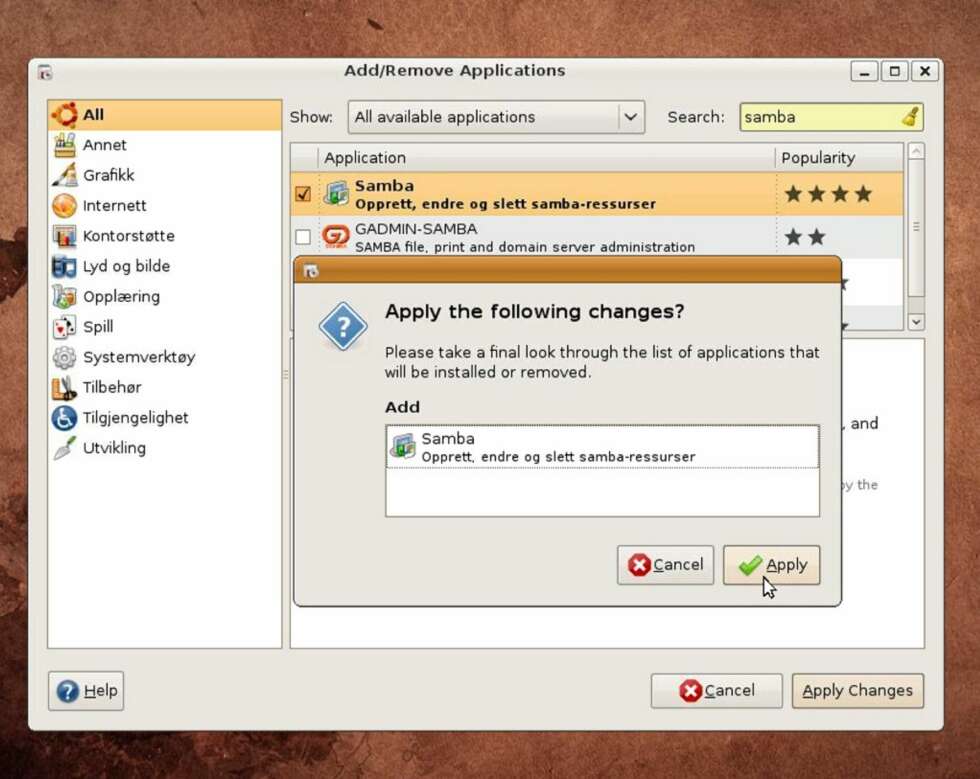
Task: Click the Help button
Action: [x=86, y=691]
